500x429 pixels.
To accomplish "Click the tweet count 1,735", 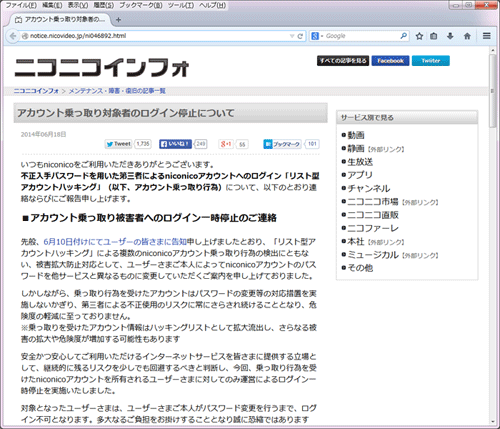I will point(143,144).
